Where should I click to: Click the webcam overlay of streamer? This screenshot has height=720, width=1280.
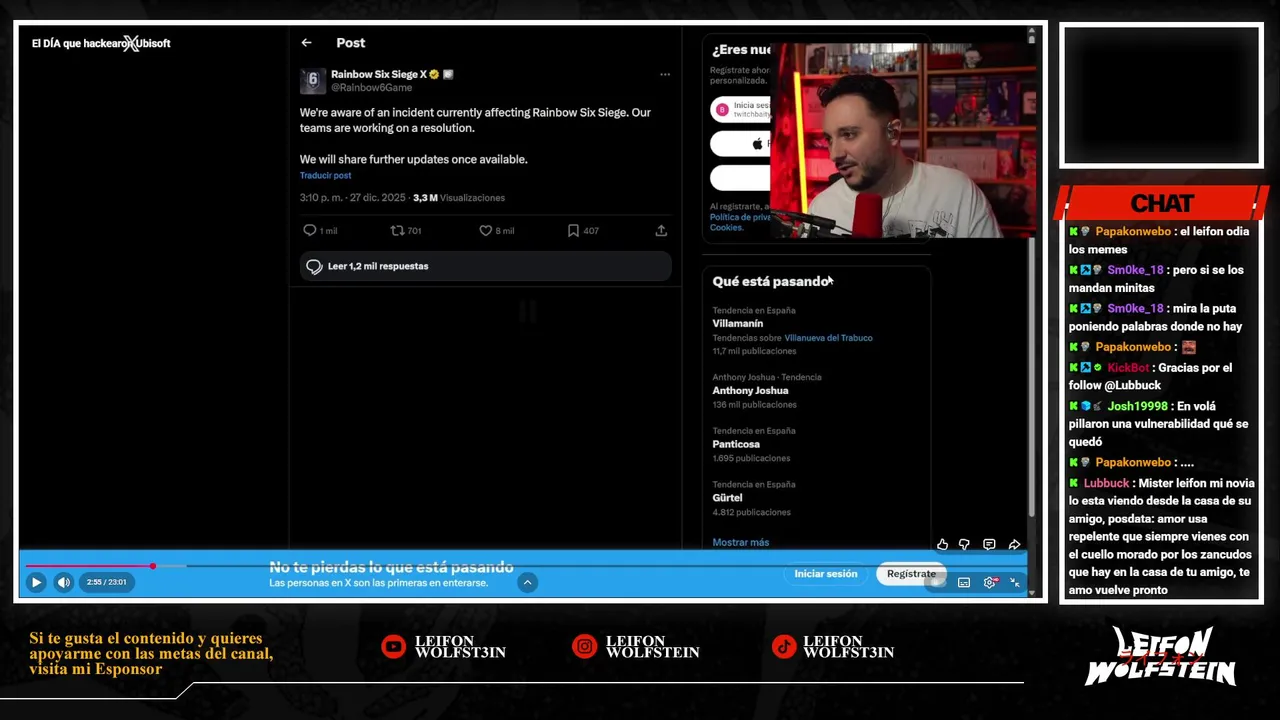pos(903,140)
